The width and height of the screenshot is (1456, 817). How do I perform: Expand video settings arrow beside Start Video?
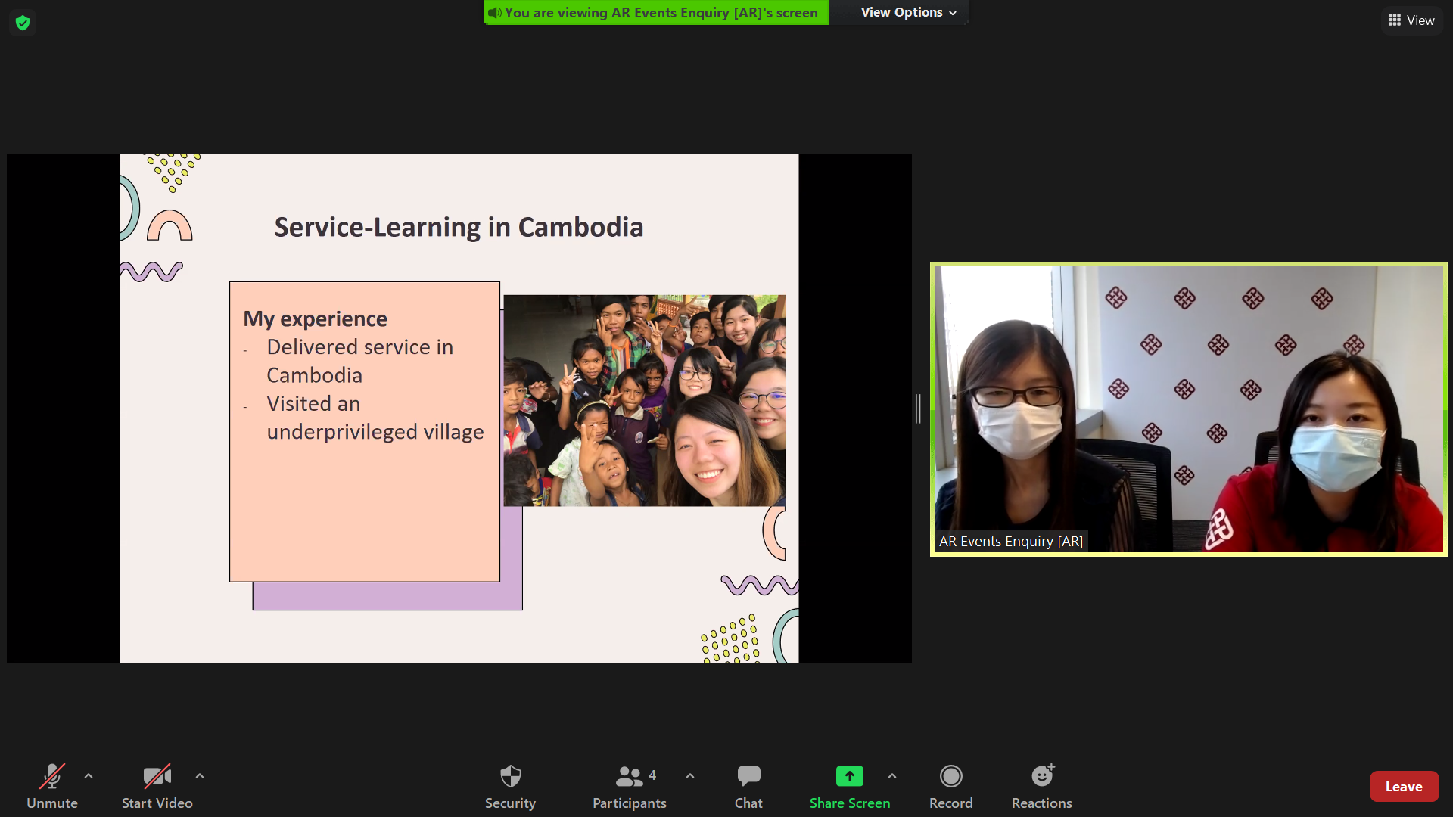[x=200, y=776]
